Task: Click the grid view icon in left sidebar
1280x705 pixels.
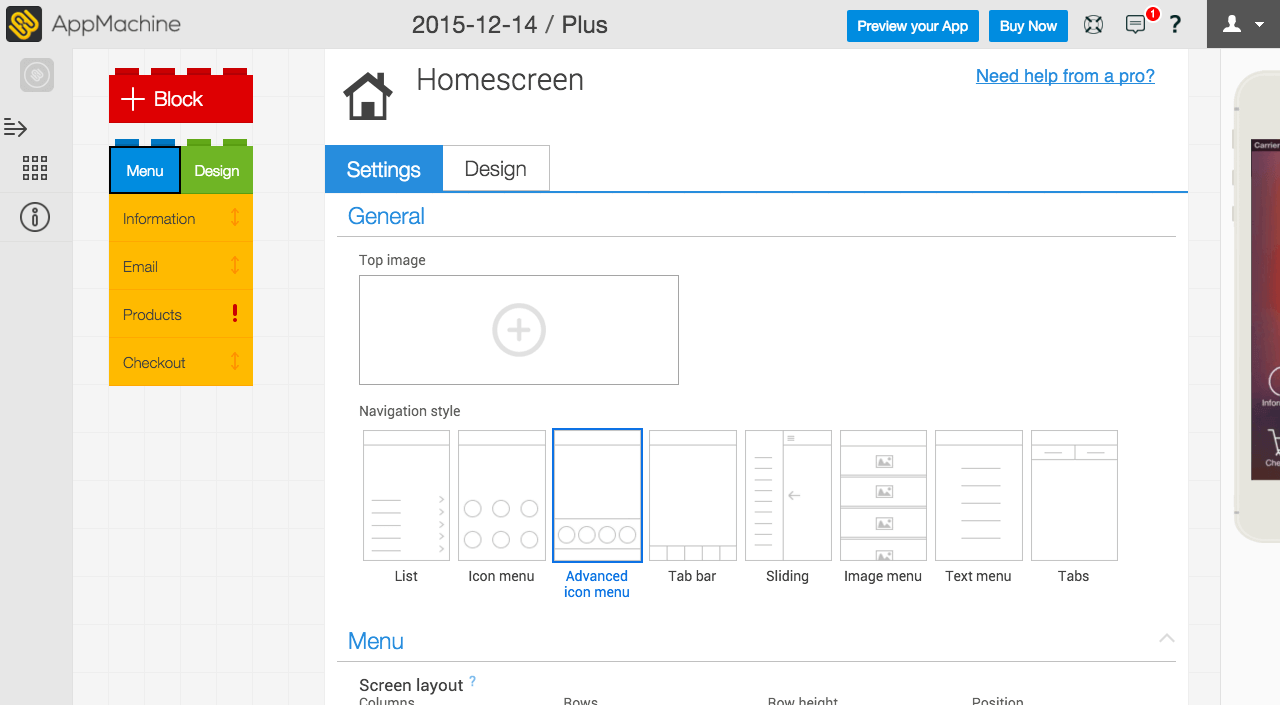Action: click(35, 168)
